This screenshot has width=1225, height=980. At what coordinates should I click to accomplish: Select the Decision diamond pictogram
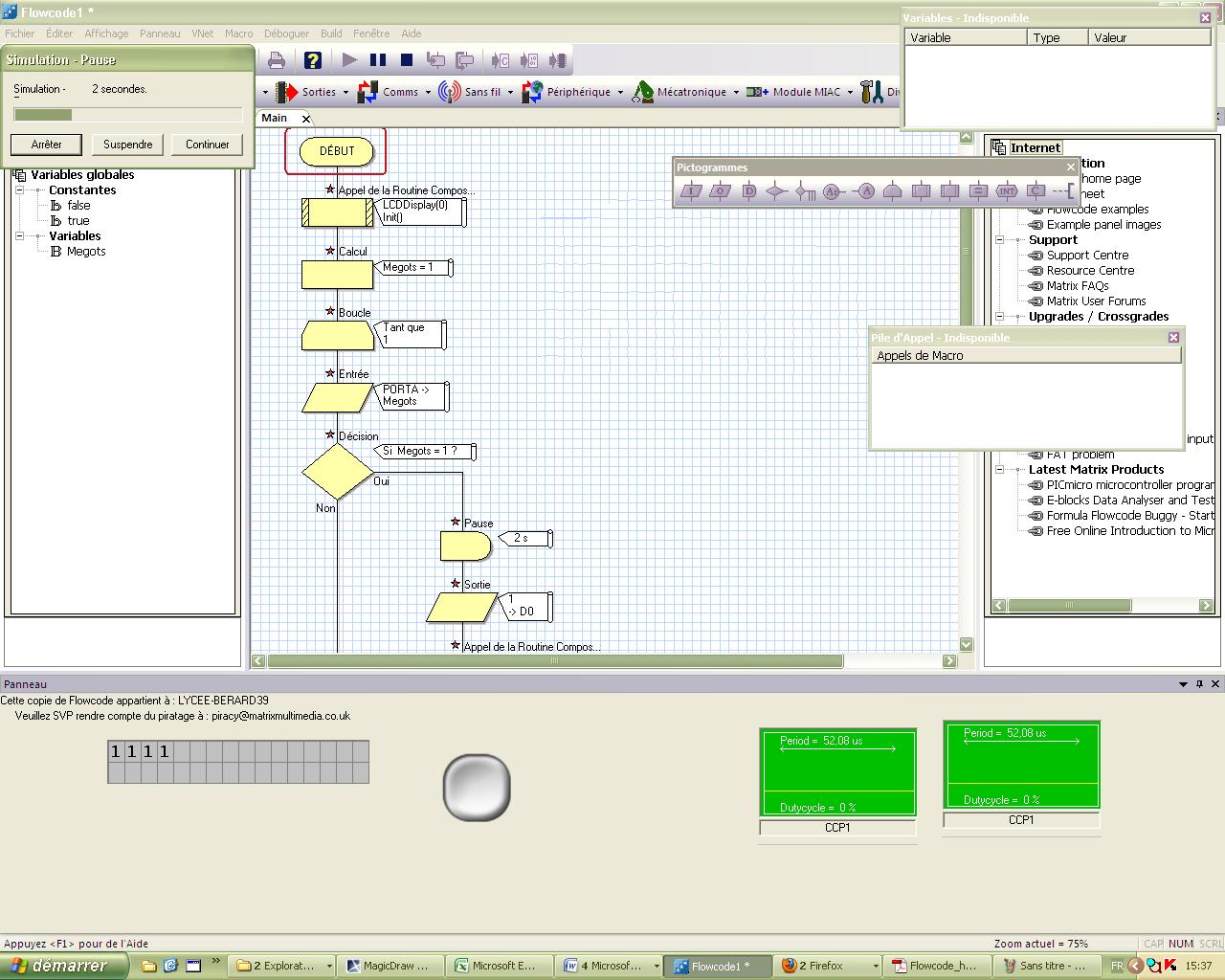pyautogui.click(x=776, y=190)
